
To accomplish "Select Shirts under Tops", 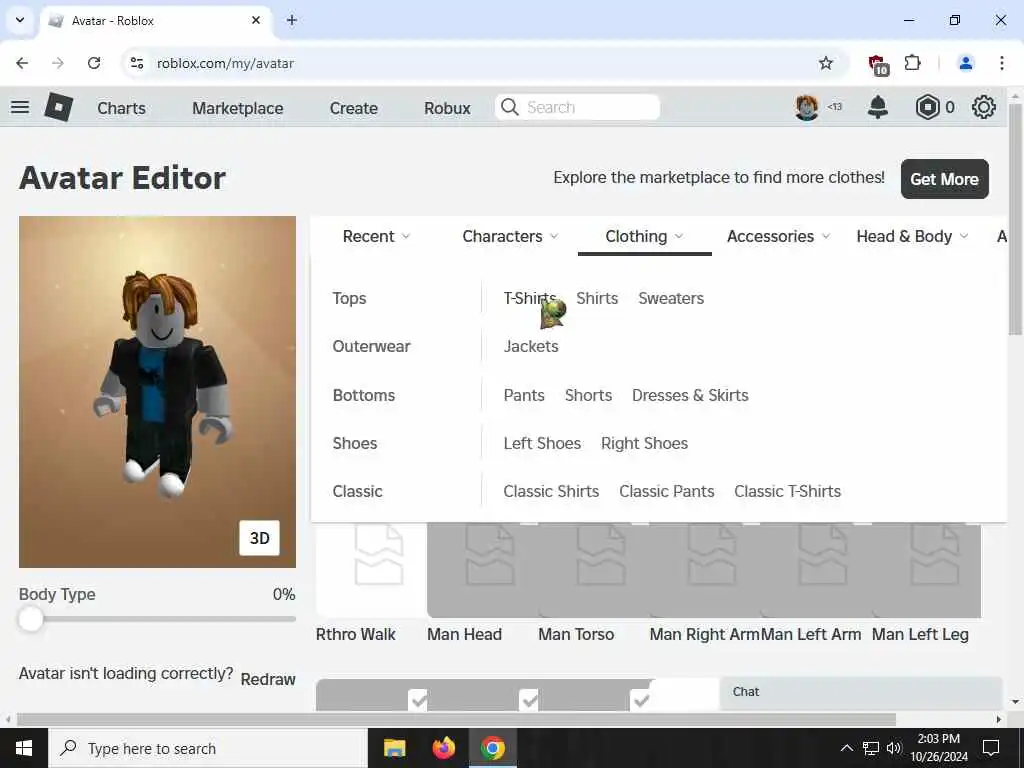I will tap(597, 298).
